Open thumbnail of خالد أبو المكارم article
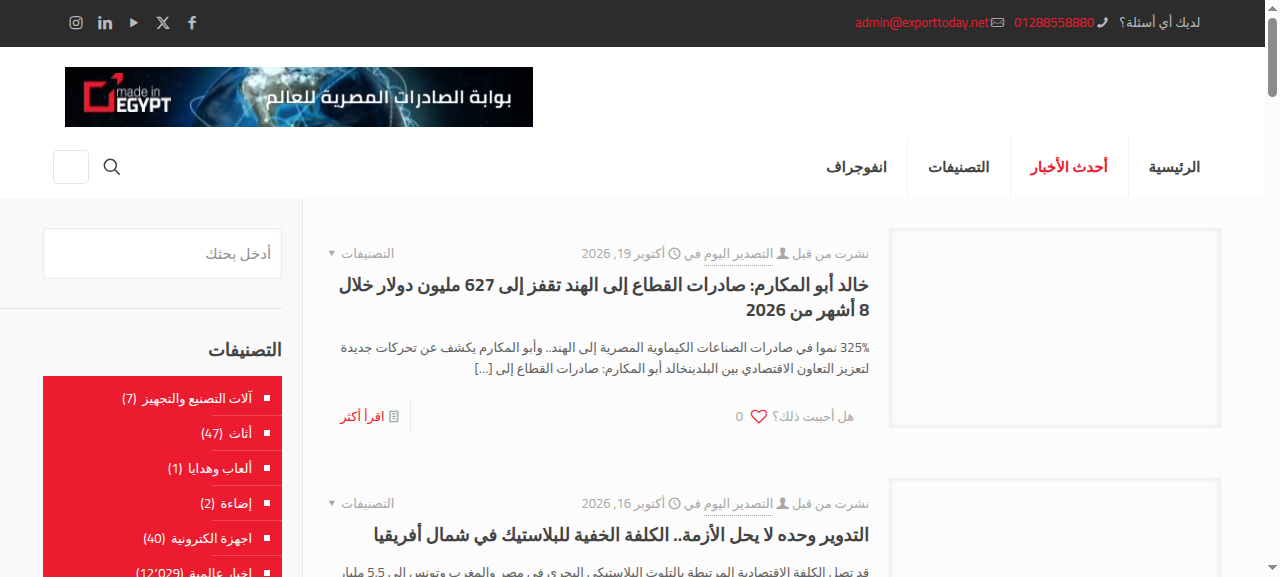 coord(1055,328)
